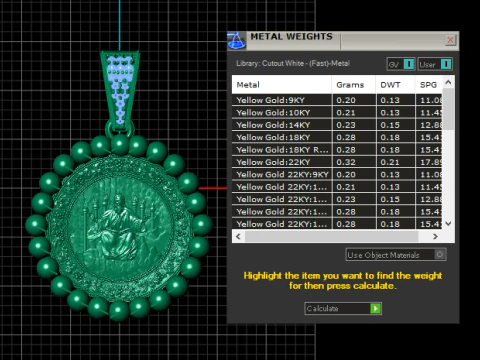The height and width of the screenshot is (360, 480).
Task: Click the green Calculate arrow icon
Action: point(375,308)
